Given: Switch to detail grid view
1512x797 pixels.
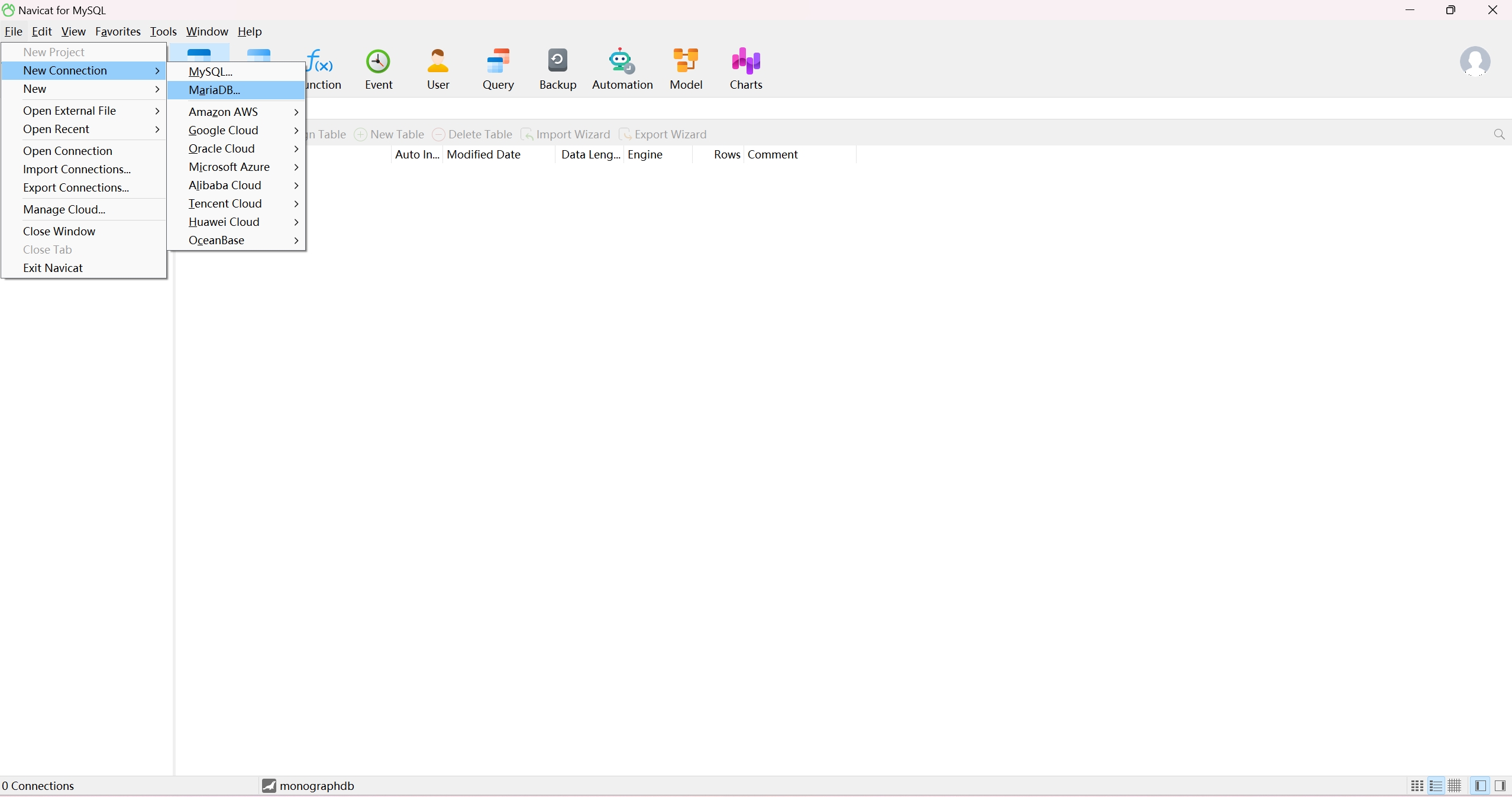Looking at the screenshot, I should click(1455, 786).
